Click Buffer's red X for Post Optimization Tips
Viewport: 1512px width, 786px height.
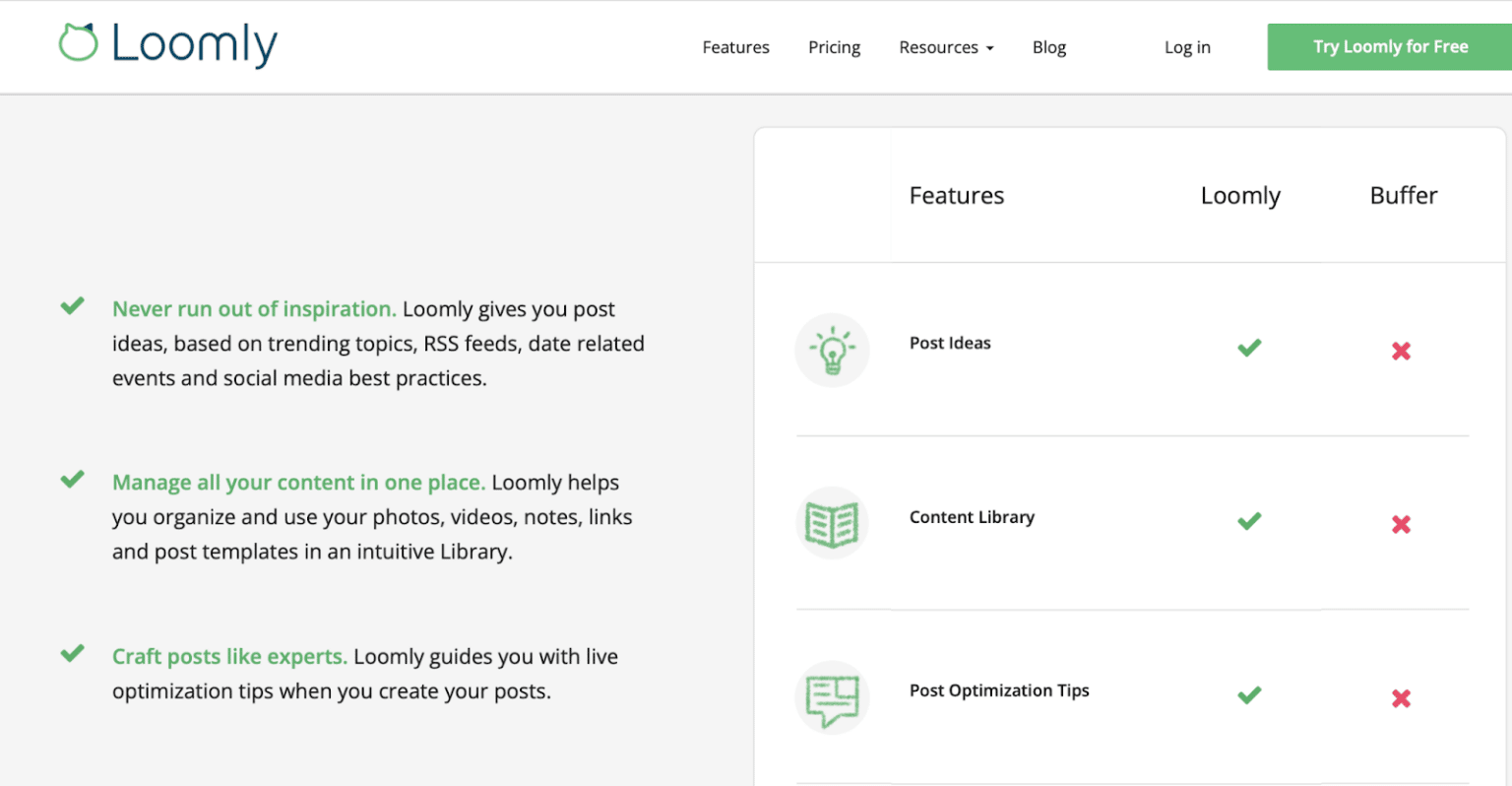click(x=1401, y=697)
